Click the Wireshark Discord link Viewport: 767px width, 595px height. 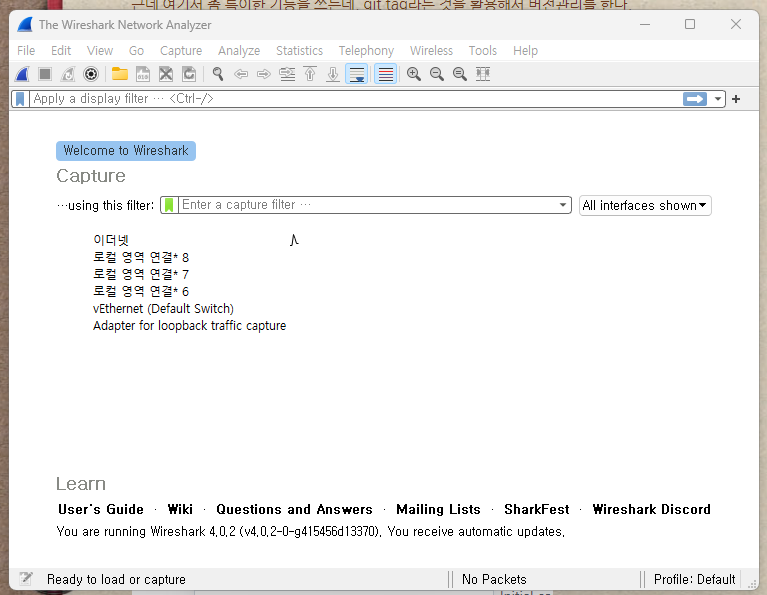(651, 509)
